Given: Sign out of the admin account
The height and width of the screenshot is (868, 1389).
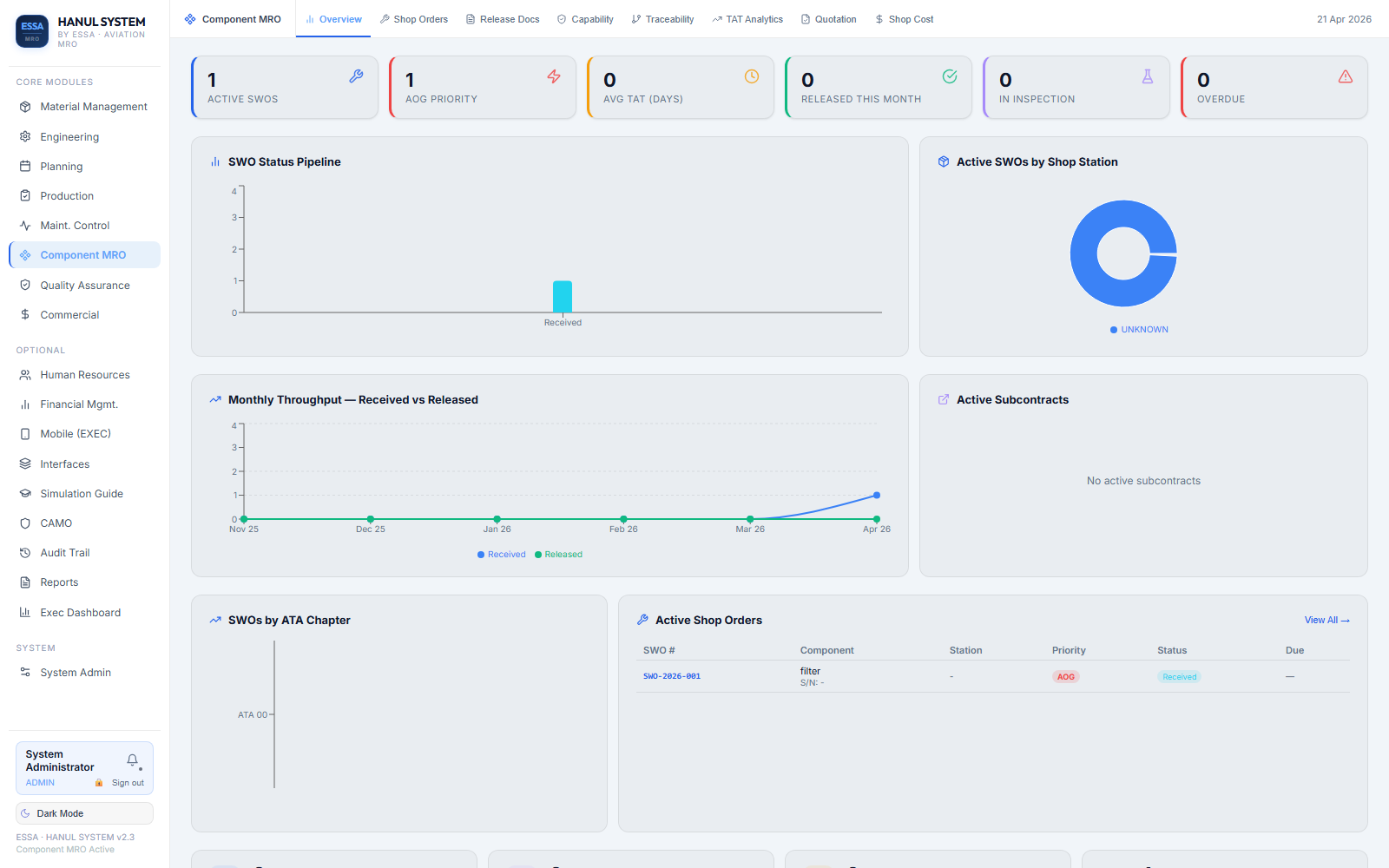Looking at the screenshot, I should tap(128, 783).
